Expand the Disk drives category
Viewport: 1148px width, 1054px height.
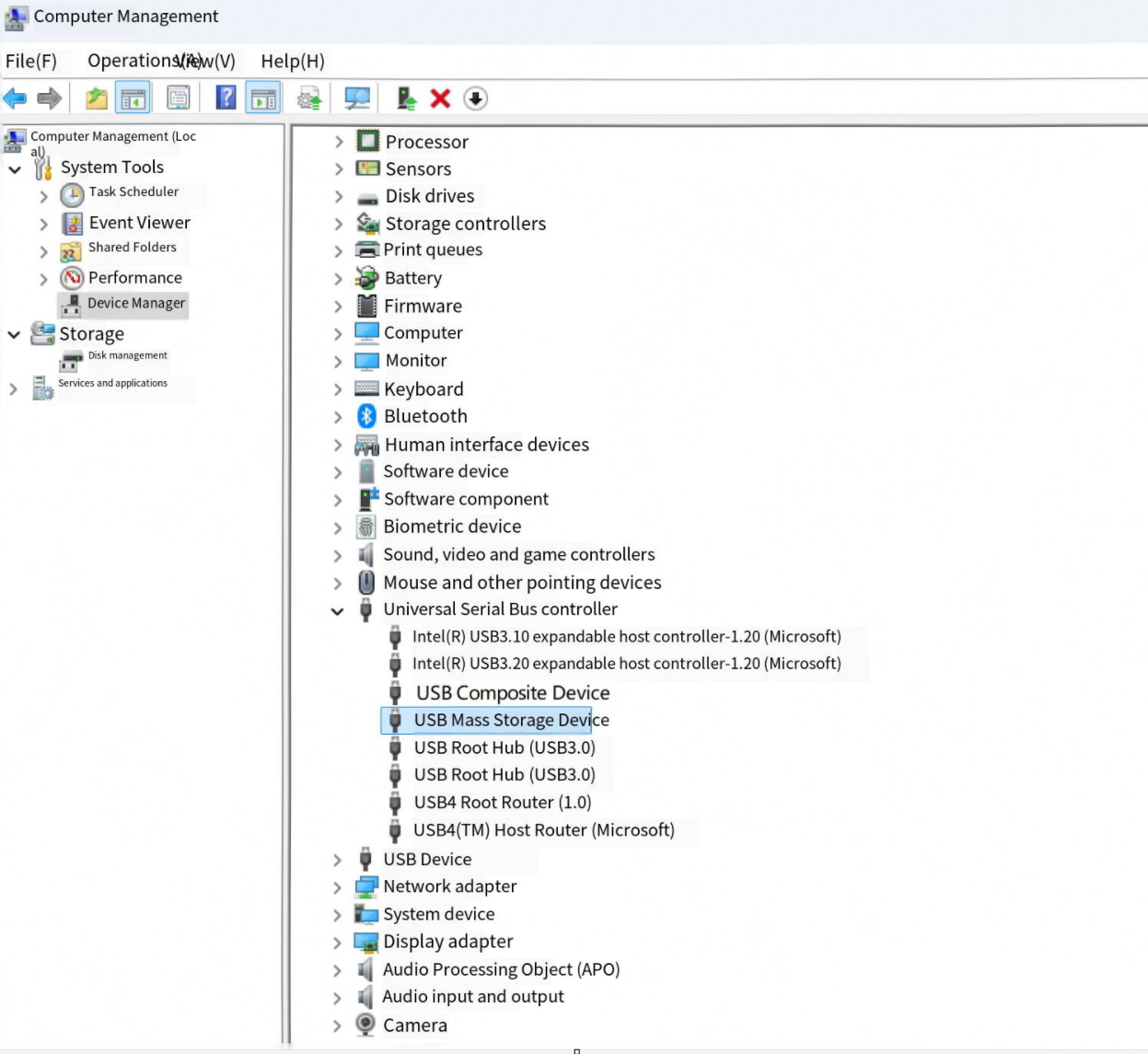point(339,197)
